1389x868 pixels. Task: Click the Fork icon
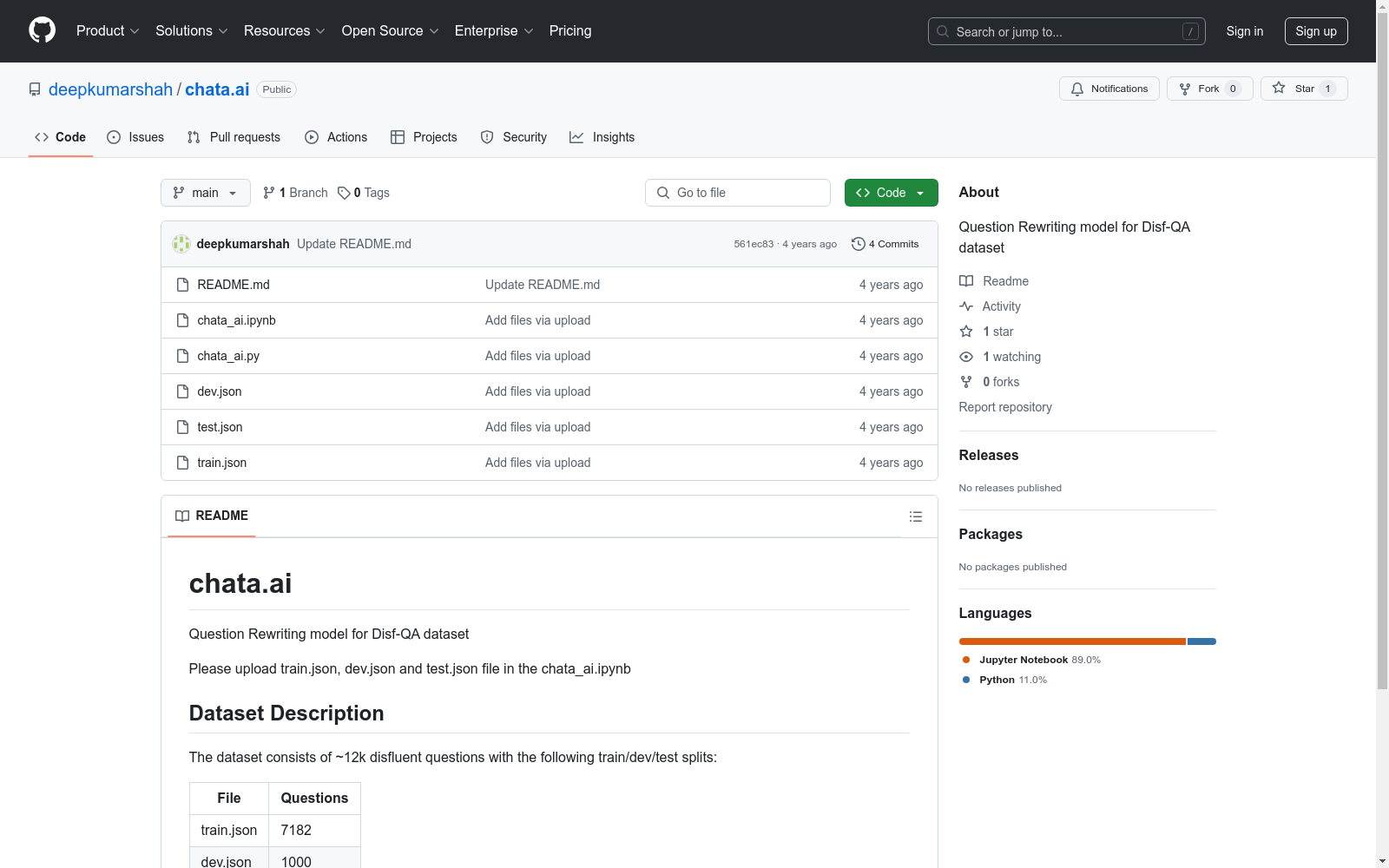pos(1185,89)
